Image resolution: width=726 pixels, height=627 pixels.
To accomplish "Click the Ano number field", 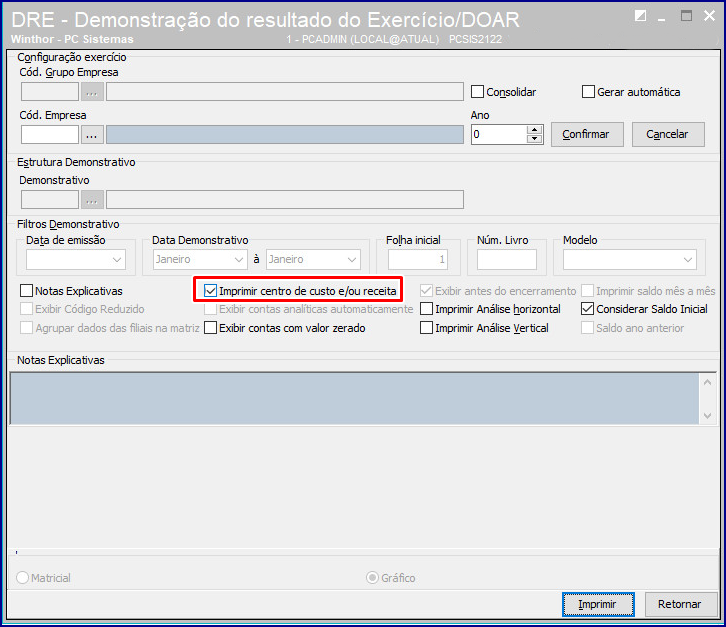I will (499, 135).
